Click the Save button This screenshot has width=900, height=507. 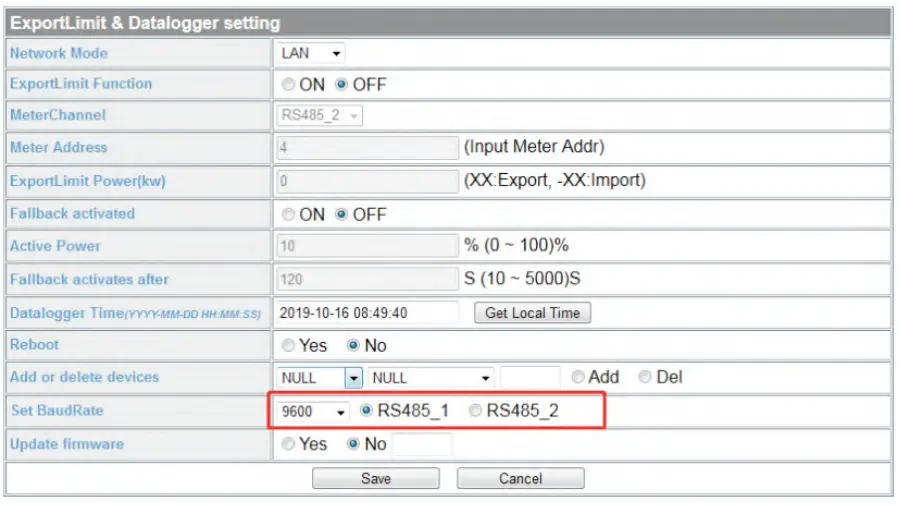(375, 478)
